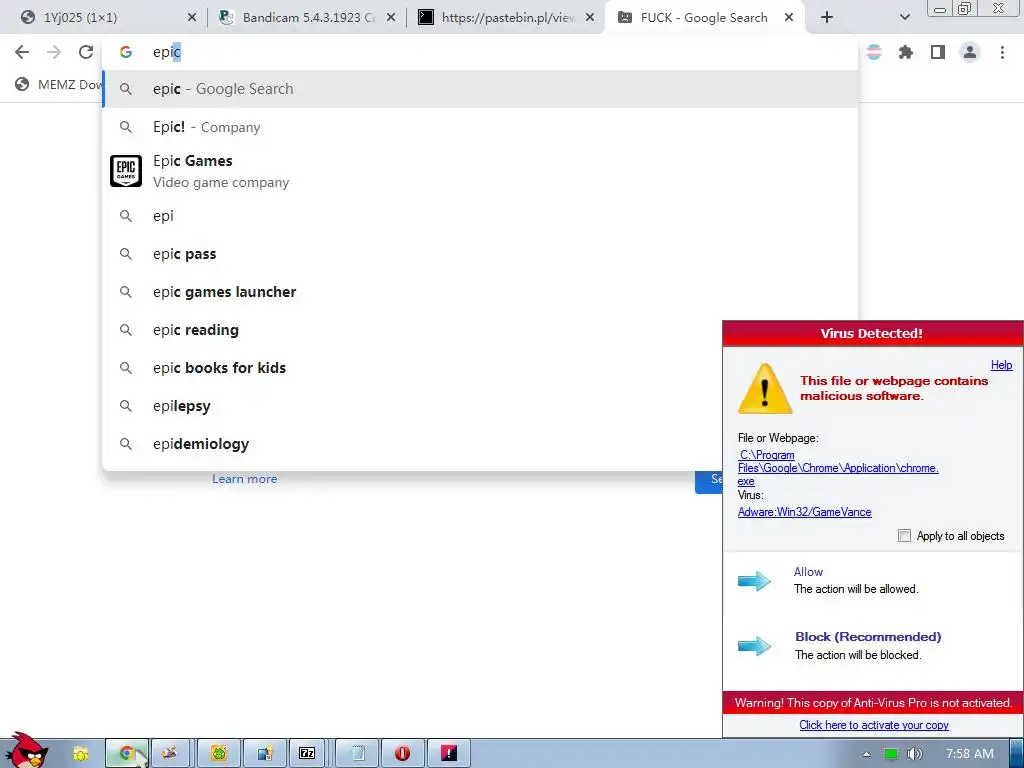
Task: Click the Chrome taskbar button
Action: pyautogui.click(x=127, y=754)
